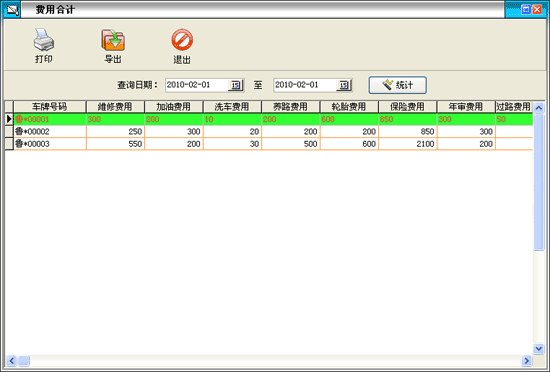Click the 过路费用 column header
The image size is (550, 372).
pos(514,107)
